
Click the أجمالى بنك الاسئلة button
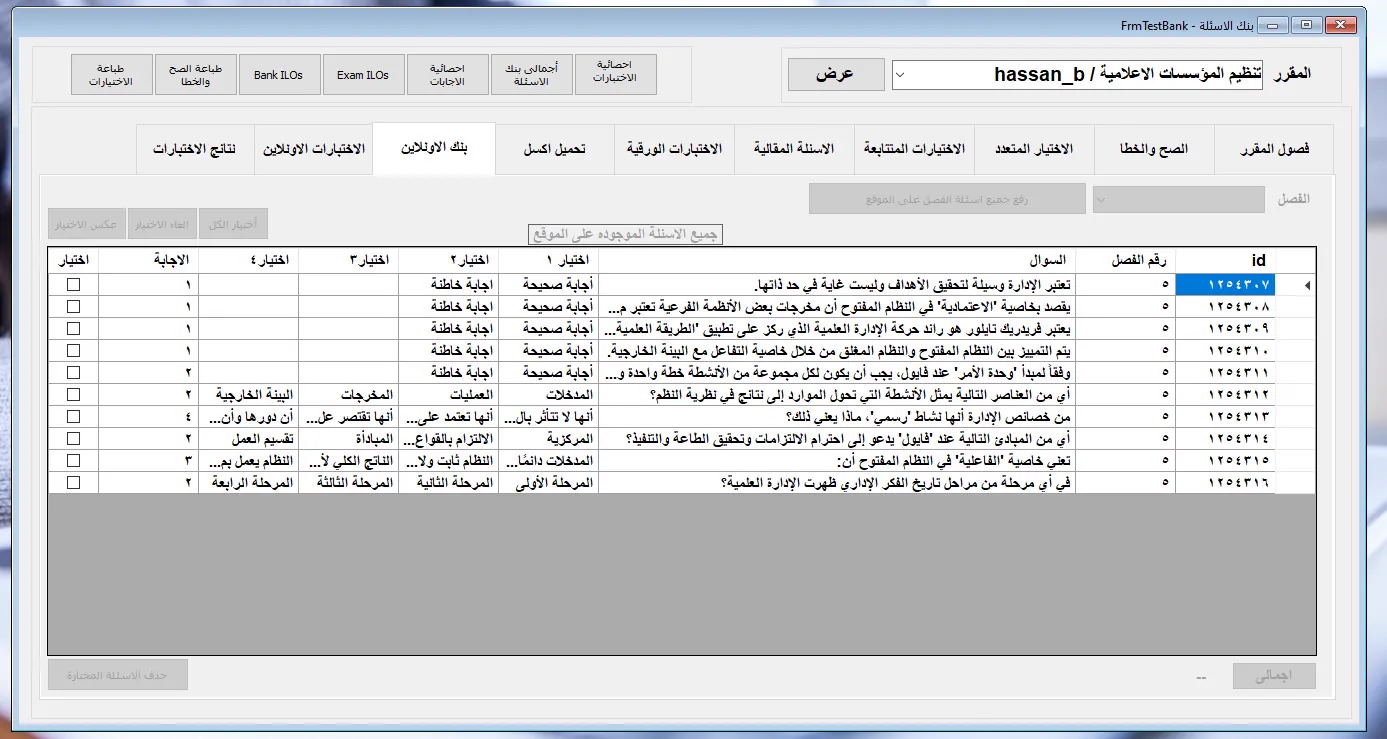coord(532,74)
